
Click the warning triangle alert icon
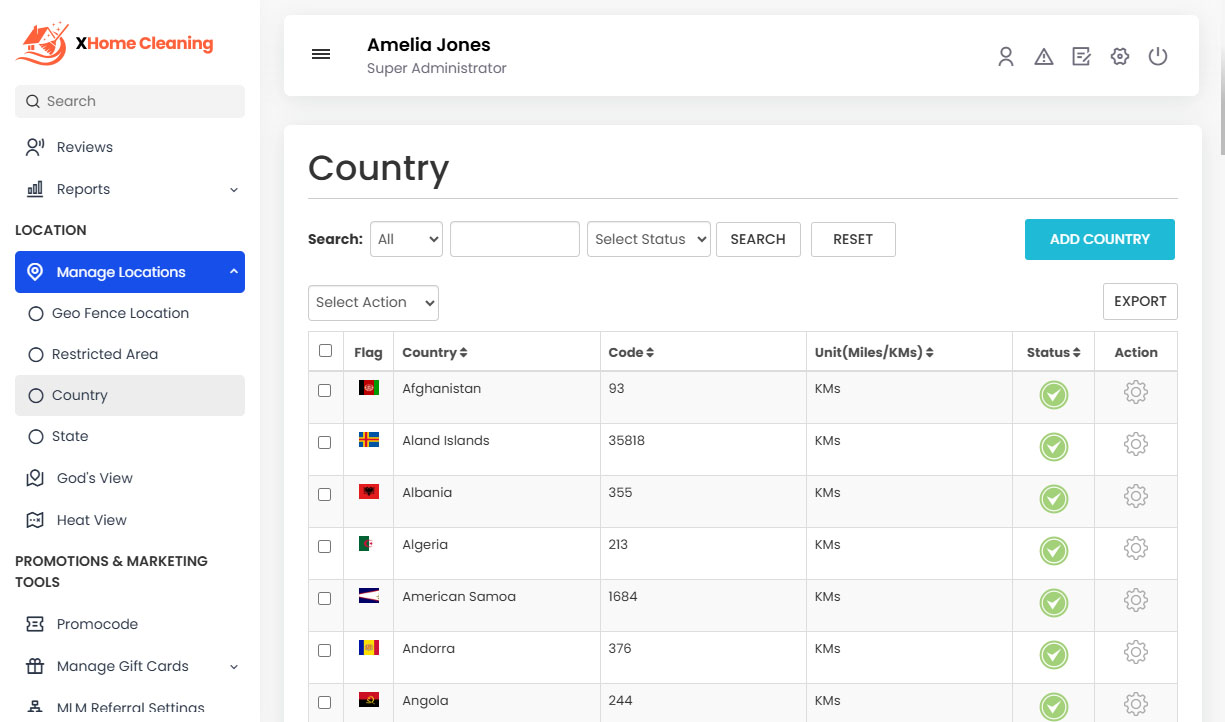1044,57
